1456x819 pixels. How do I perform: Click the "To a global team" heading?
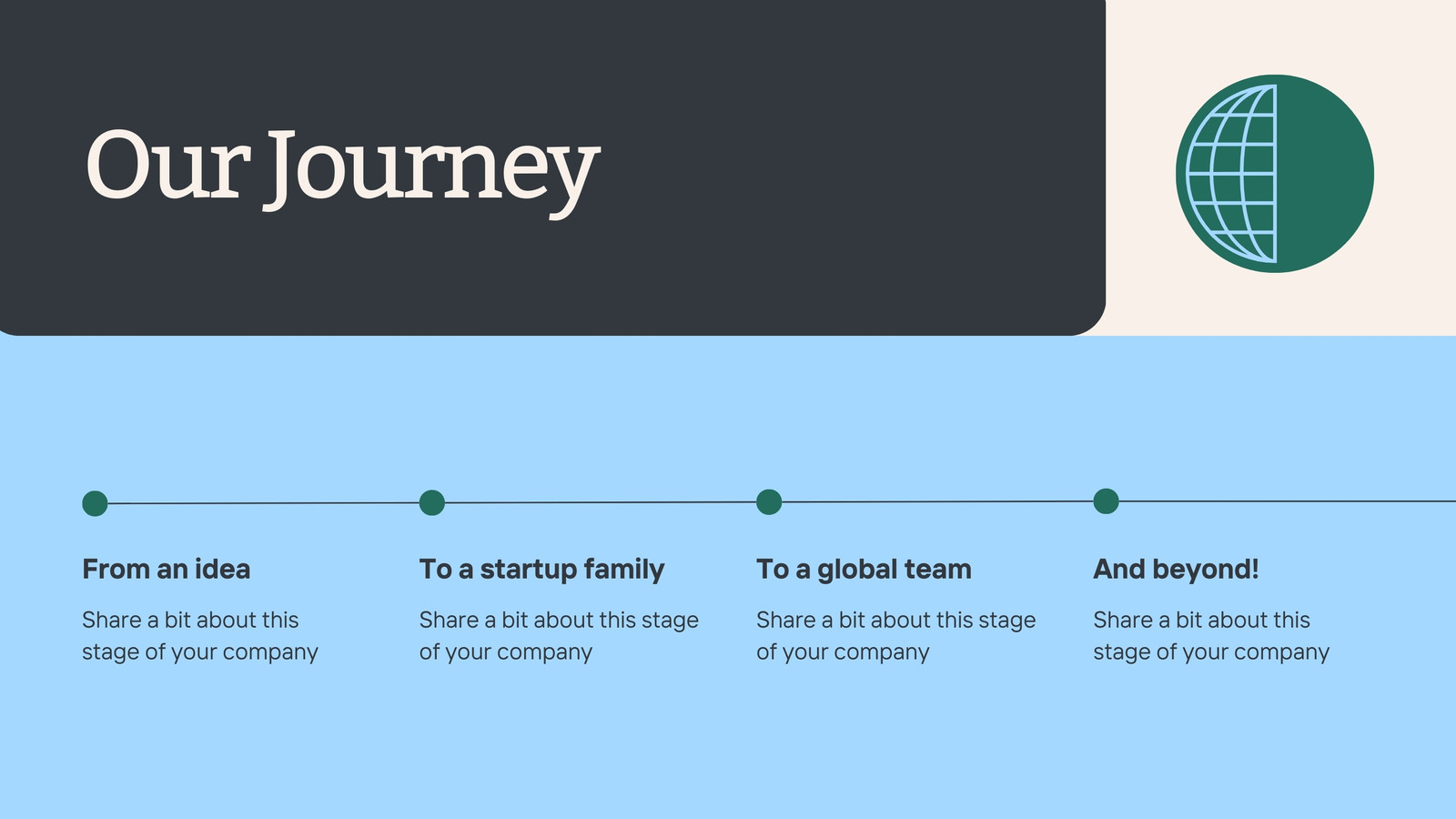pyautogui.click(x=864, y=570)
